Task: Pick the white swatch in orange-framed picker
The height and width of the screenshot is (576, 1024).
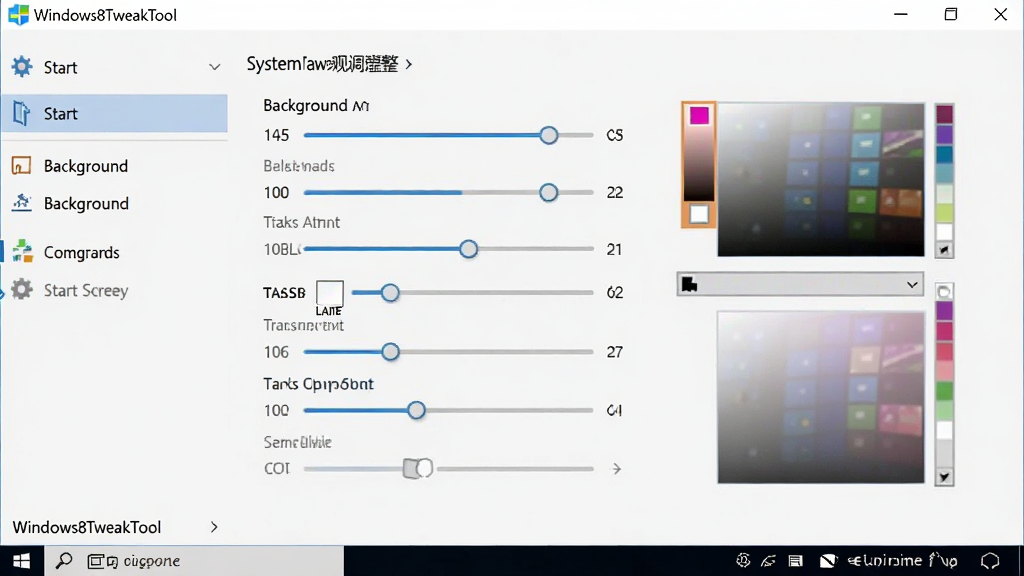Action: [x=699, y=214]
